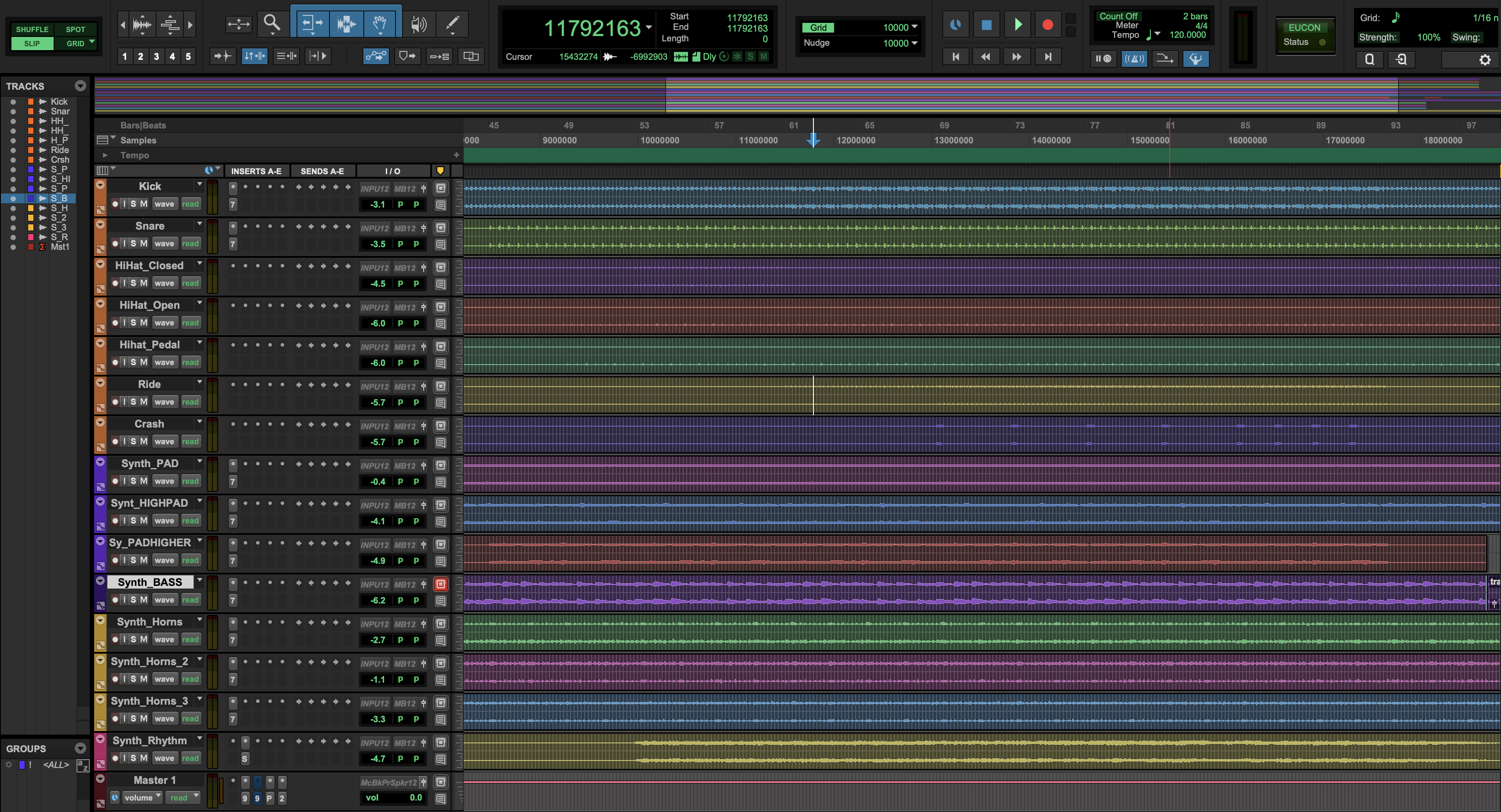This screenshot has width=1501, height=812.
Task: Click Go to End button
Action: pos(1048,56)
